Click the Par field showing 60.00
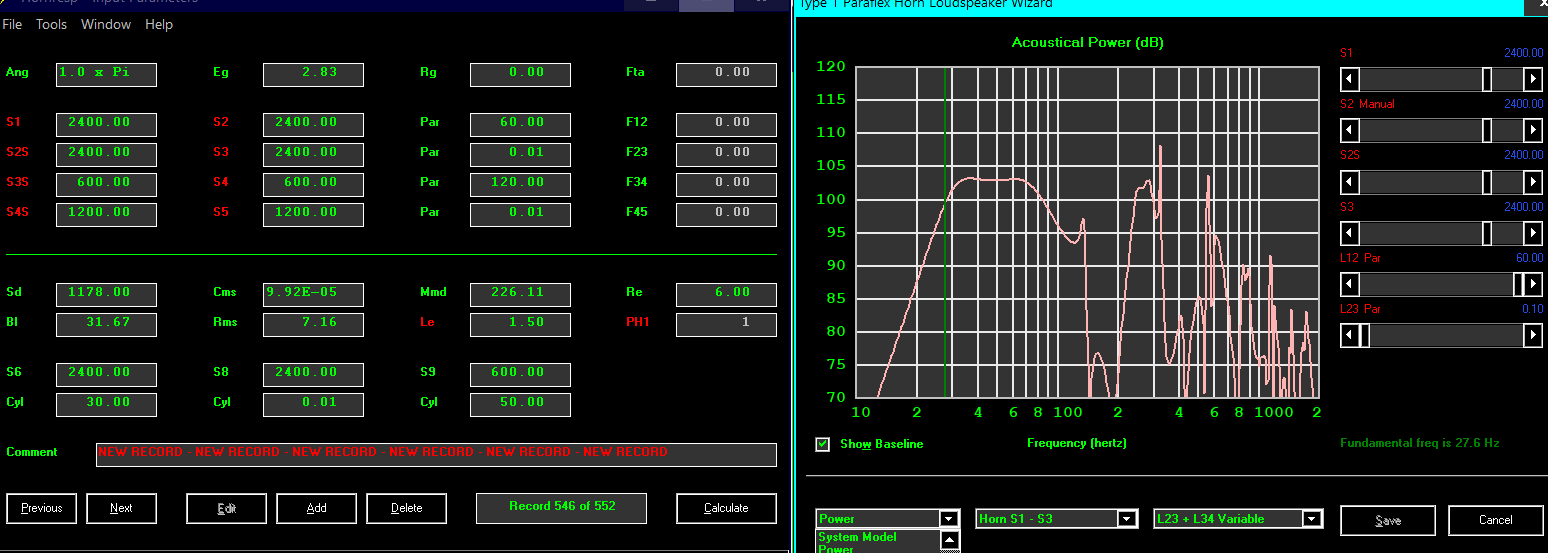The height and width of the screenshot is (553, 1548). point(520,124)
